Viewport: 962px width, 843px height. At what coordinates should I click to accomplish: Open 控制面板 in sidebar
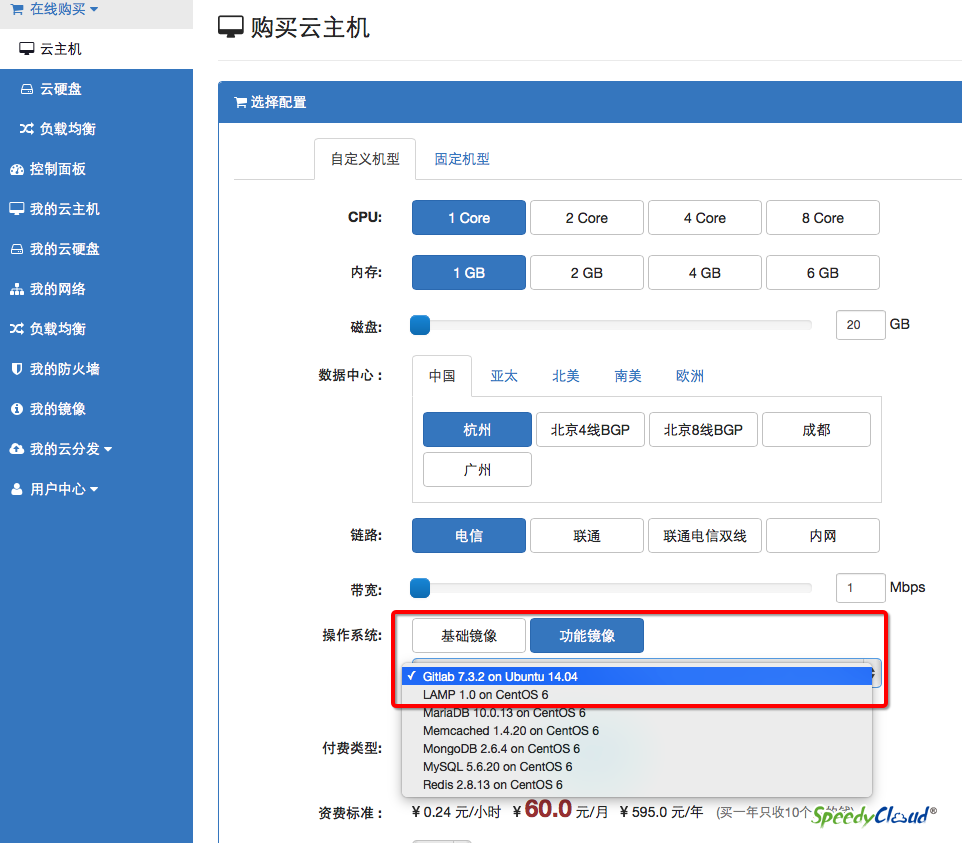coord(96,169)
